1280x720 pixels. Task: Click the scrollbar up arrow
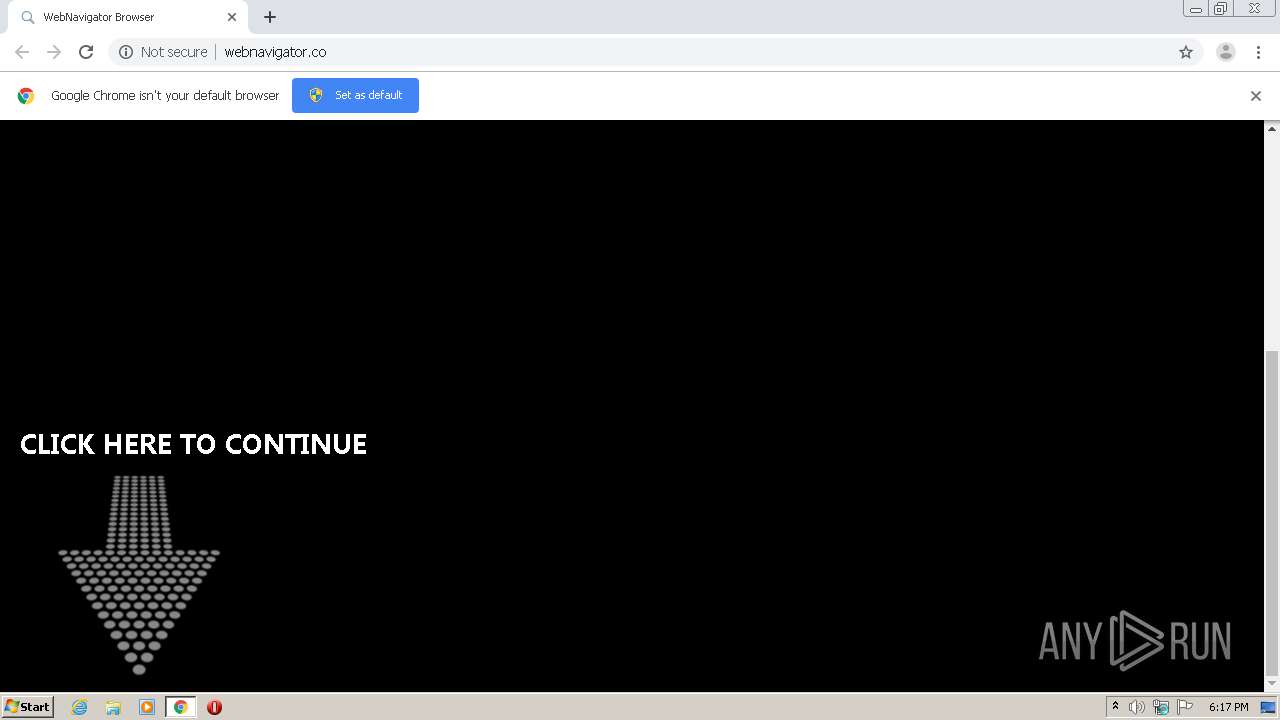(x=1272, y=128)
